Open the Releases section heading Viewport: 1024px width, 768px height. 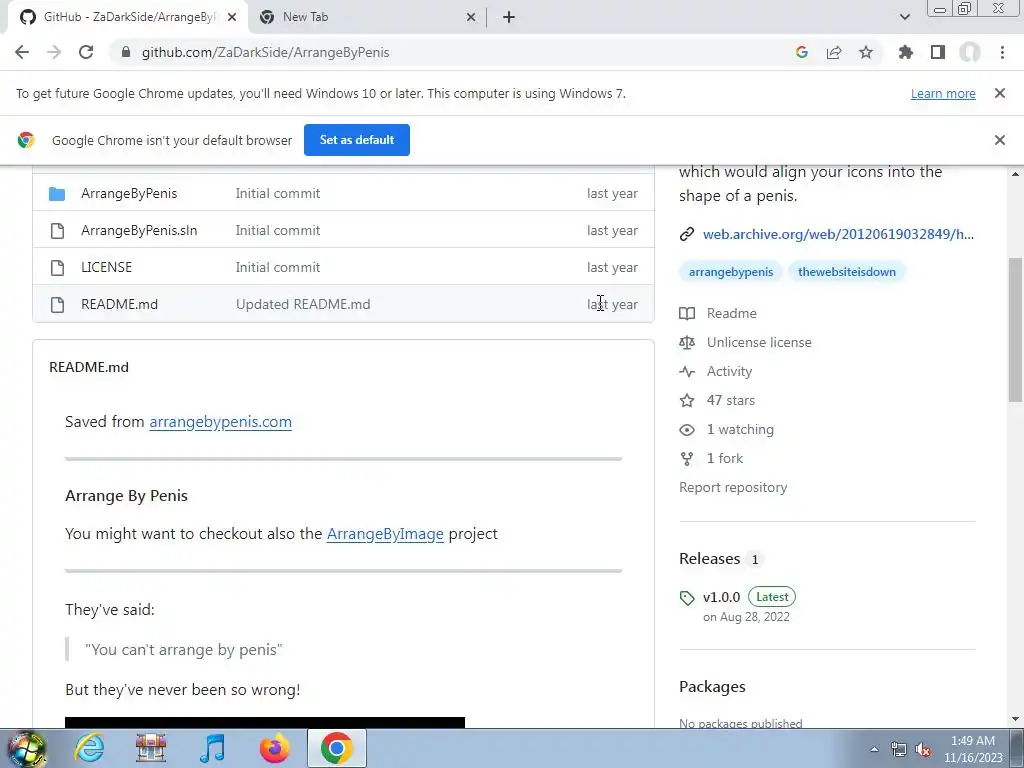pyautogui.click(x=709, y=559)
